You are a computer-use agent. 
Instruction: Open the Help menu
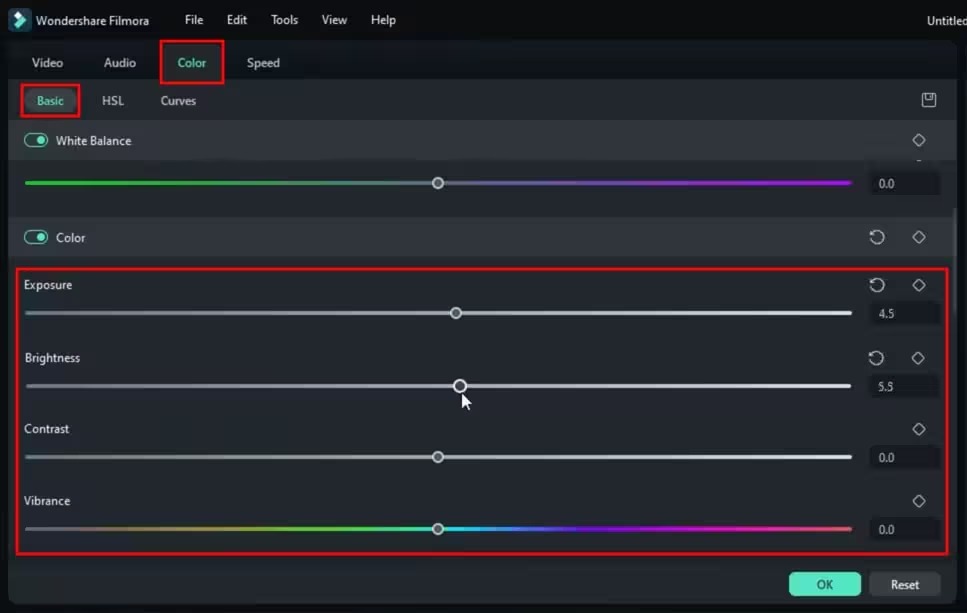[x=383, y=20]
